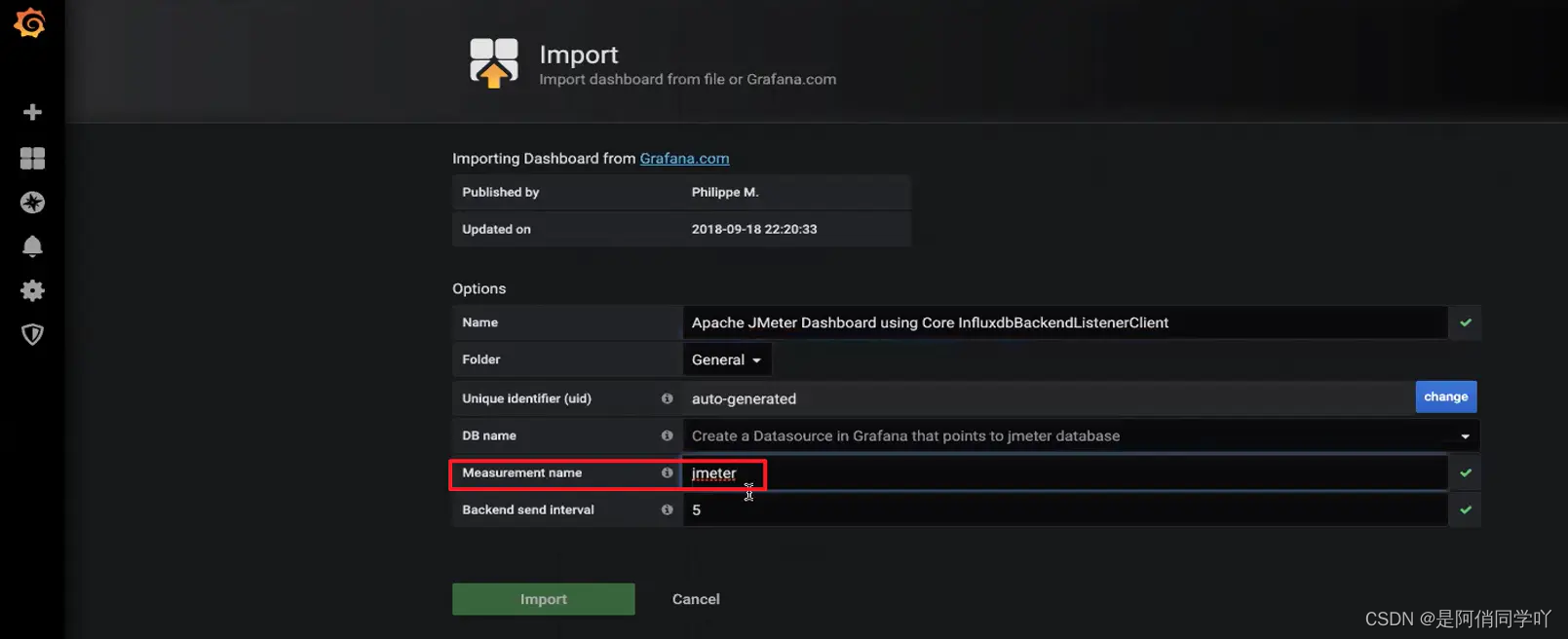Cancel the dashboard import
1568x639 pixels.
pos(696,599)
